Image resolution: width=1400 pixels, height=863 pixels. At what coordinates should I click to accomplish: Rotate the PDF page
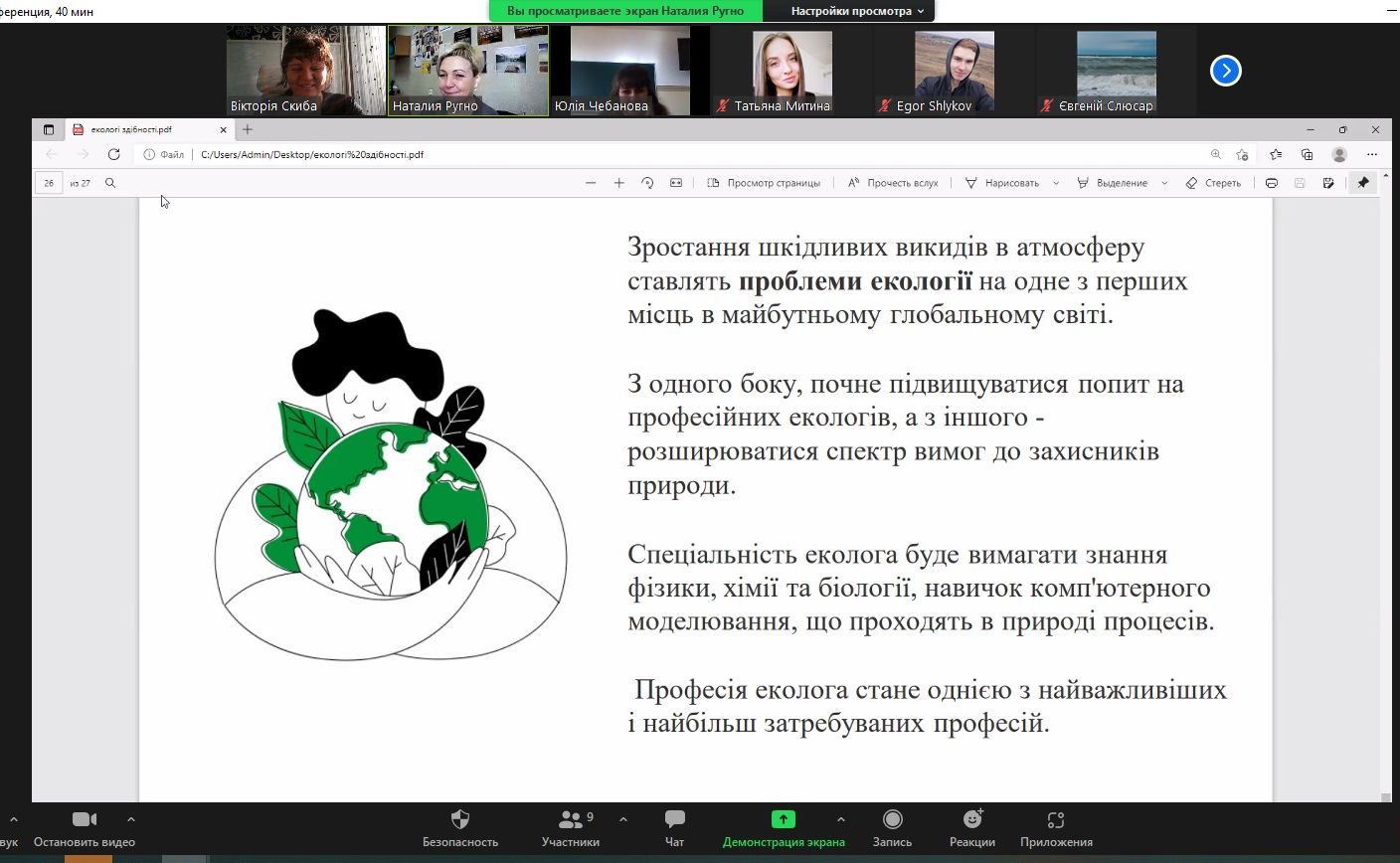[x=647, y=183]
